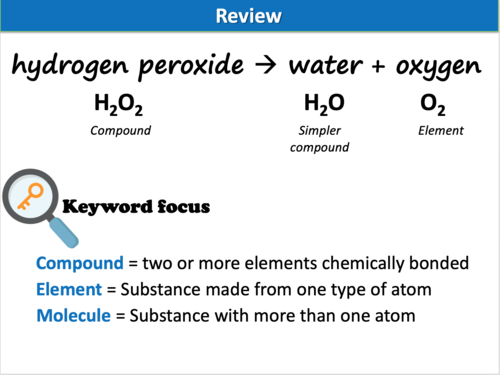Click the reaction arrow symbol
The height and width of the screenshot is (375, 500).
coord(266,64)
